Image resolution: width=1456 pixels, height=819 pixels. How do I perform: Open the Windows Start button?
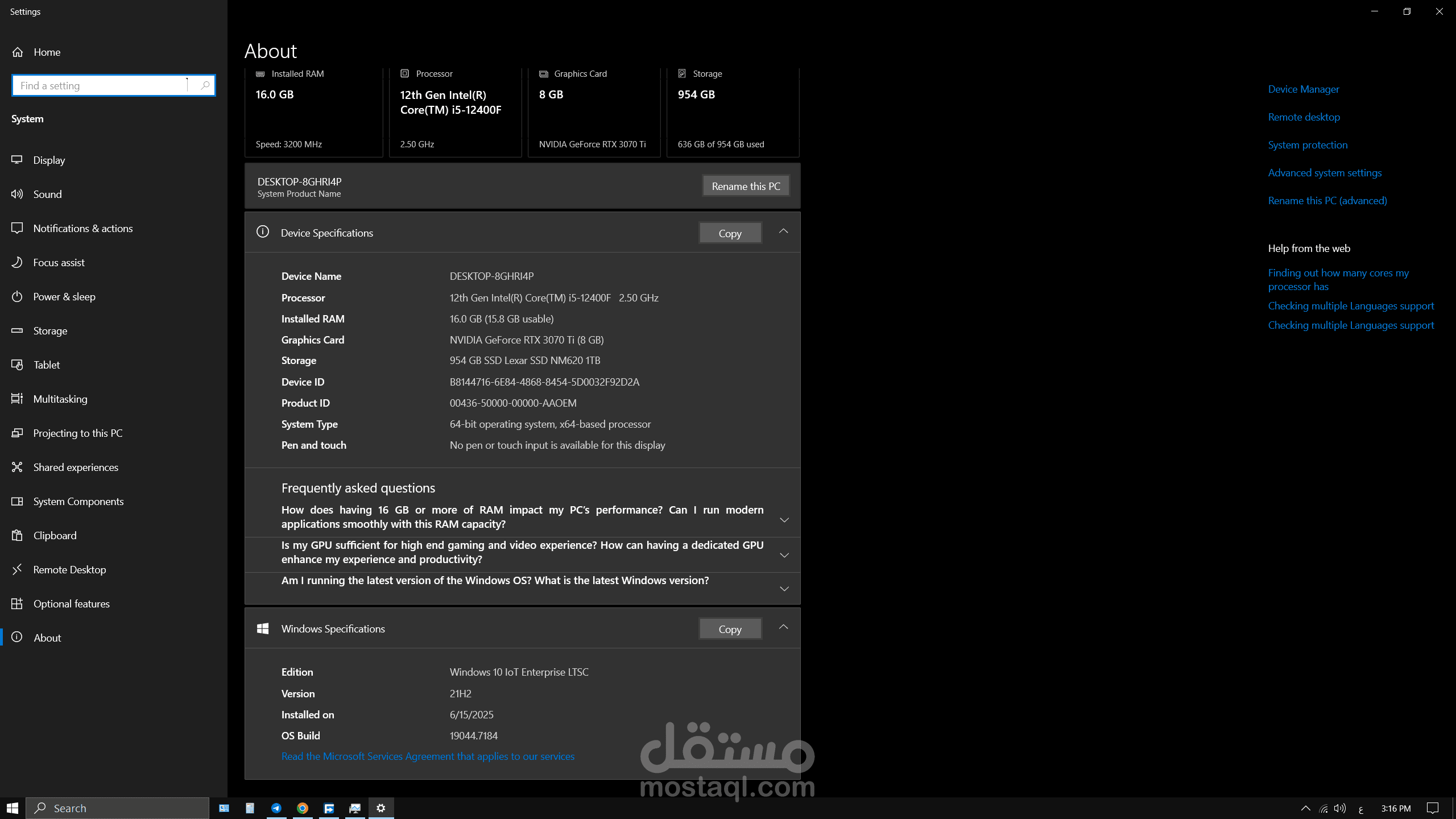(x=13, y=808)
